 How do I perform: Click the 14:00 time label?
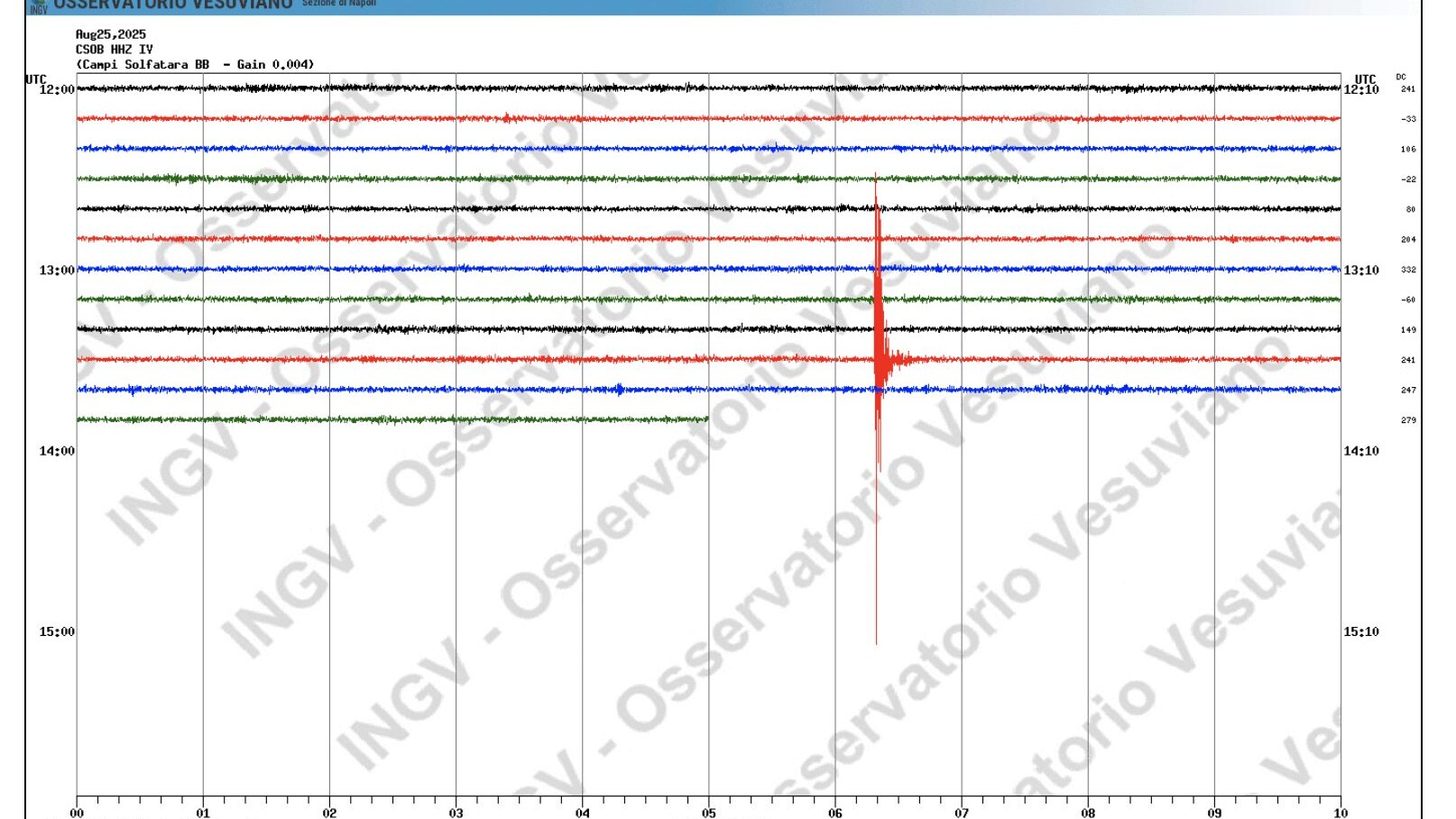[57, 451]
